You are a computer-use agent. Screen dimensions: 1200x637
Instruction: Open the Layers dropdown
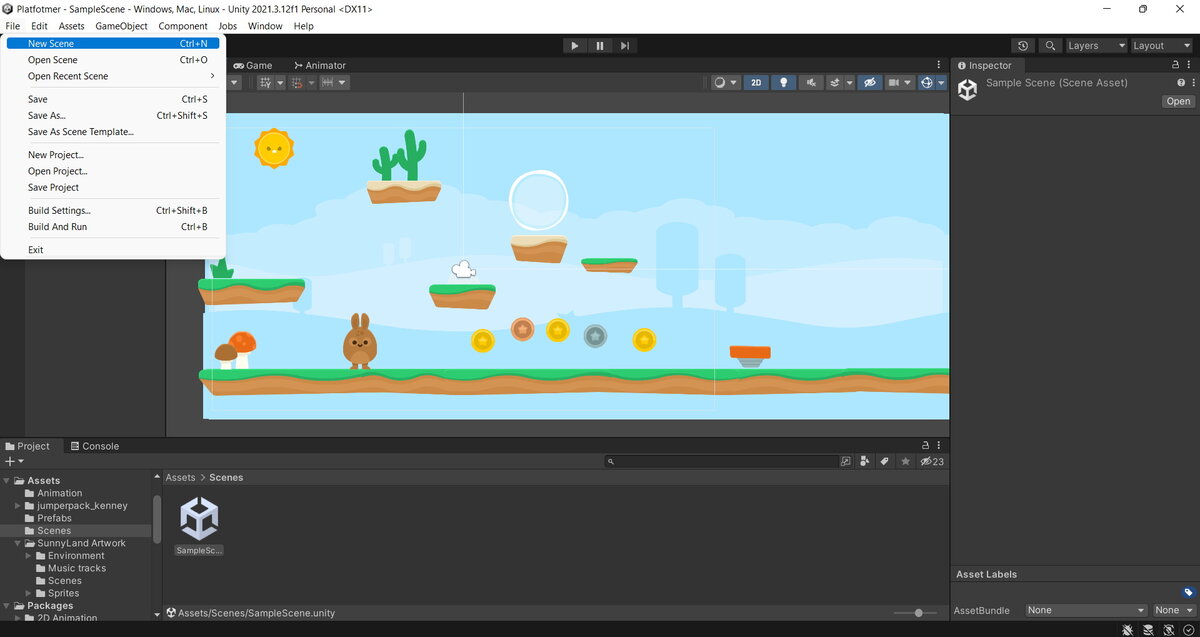coord(1096,45)
